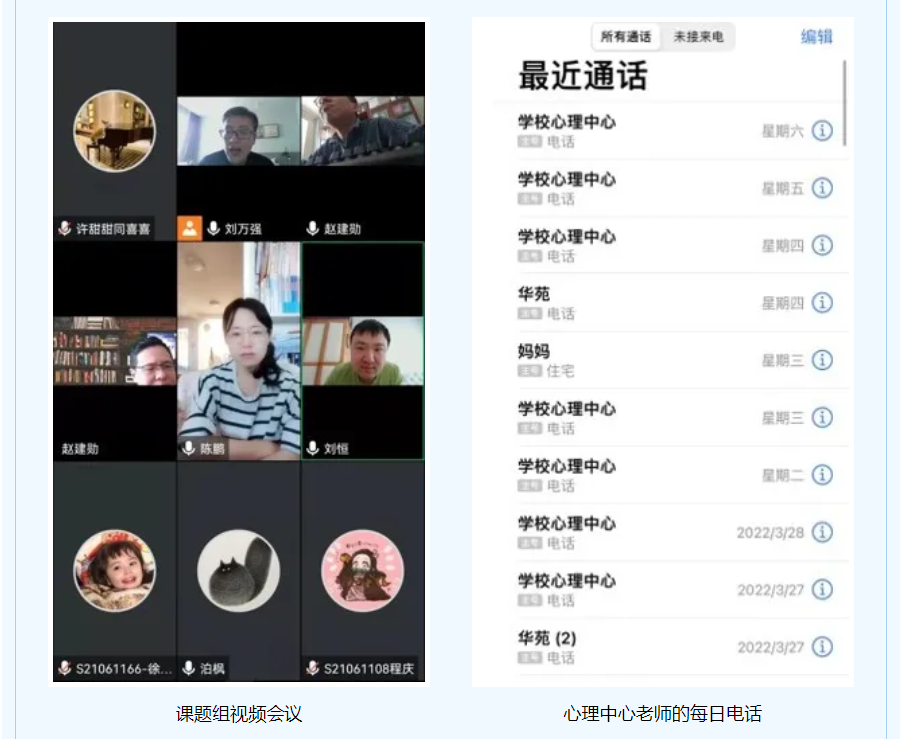Click piano avatar of 许甜甜同喜喜
The image size is (904, 739).
[x=114, y=130]
